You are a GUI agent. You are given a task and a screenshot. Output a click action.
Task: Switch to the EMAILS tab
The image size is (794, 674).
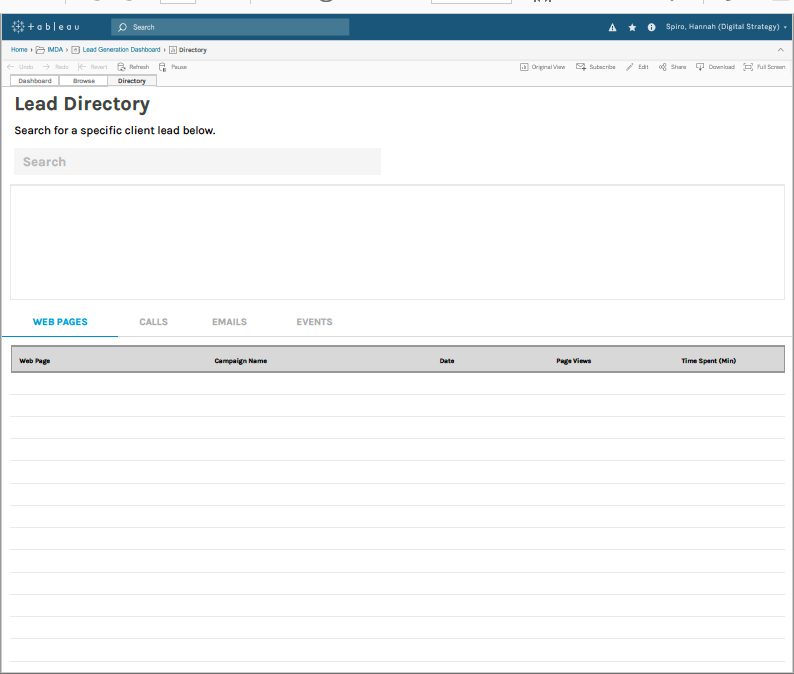pyautogui.click(x=229, y=322)
